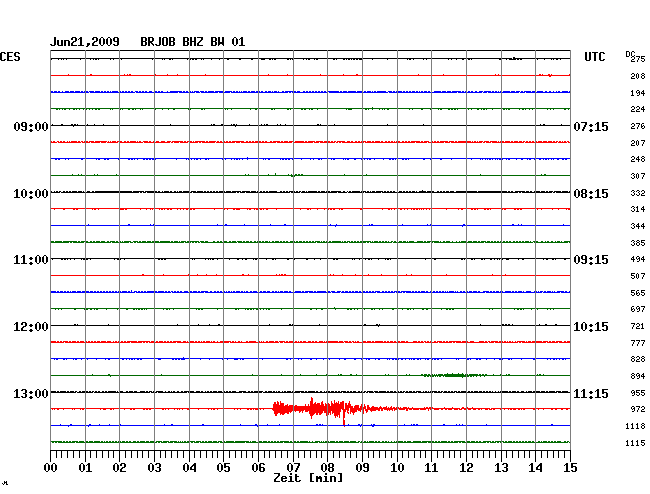Pick the DC value 1118

pos(635,426)
